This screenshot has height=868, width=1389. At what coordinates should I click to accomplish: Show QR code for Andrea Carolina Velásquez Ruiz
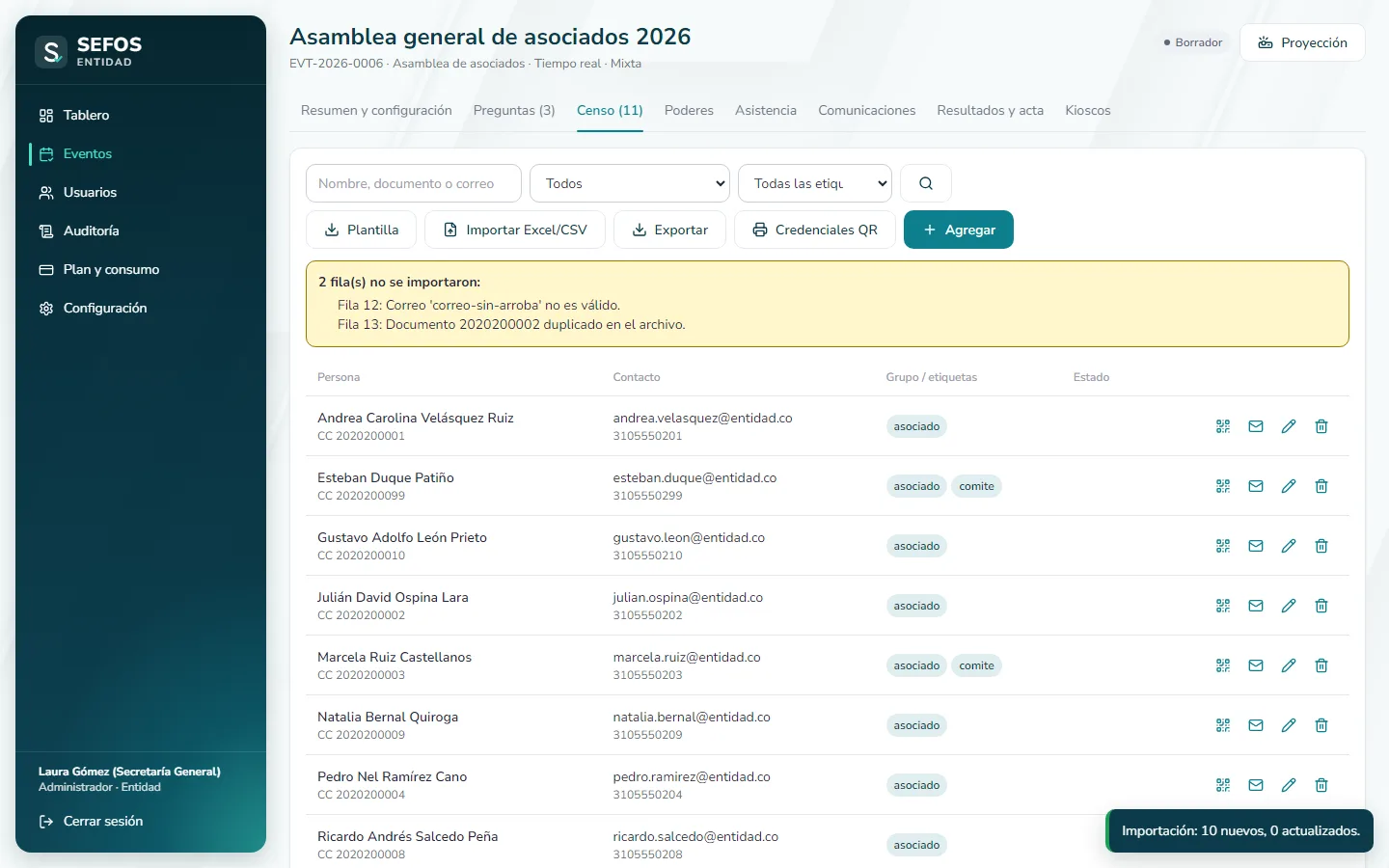(1223, 426)
